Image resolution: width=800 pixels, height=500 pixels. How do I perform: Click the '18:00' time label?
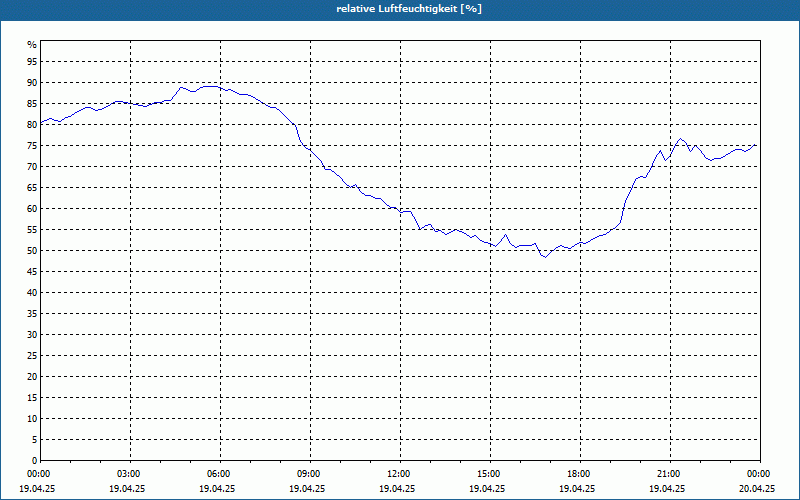click(580, 474)
